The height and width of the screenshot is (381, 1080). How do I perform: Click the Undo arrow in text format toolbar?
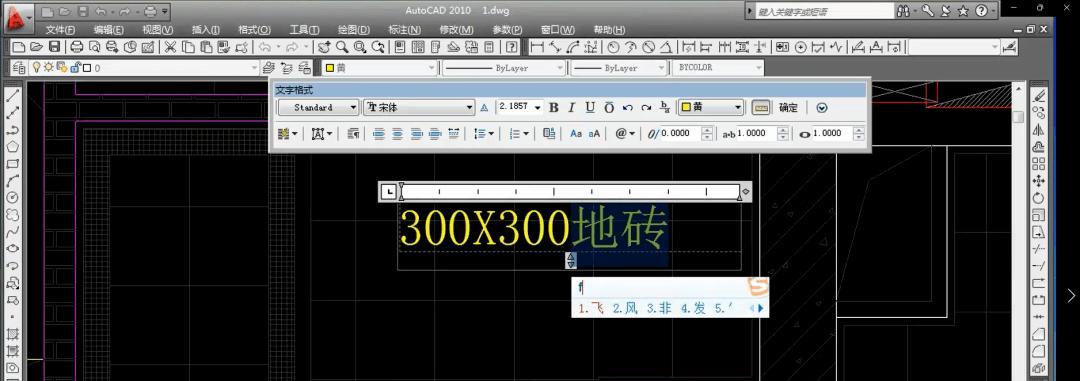(x=627, y=107)
